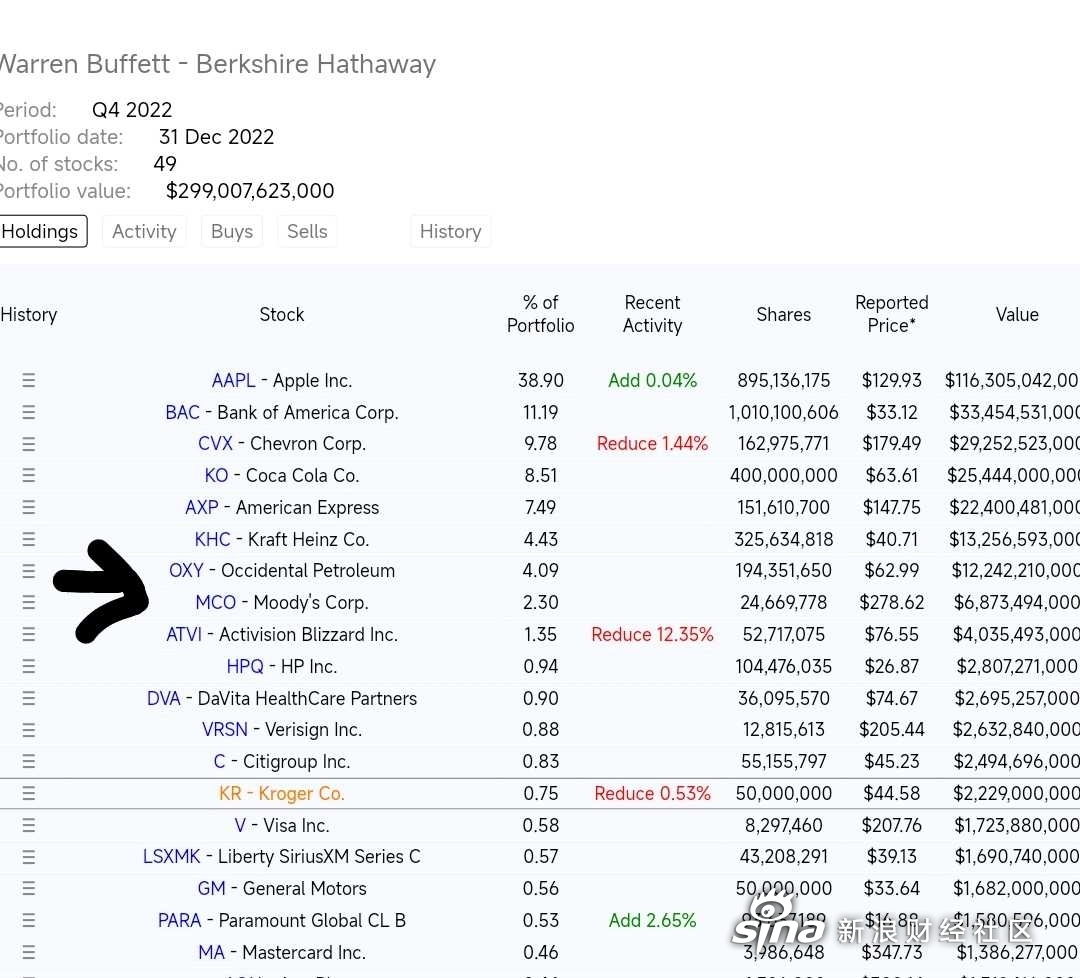Click the Q4 2022 period value
Image resolution: width=1080 pixels, height=978 pixels.
coord(132,110)
